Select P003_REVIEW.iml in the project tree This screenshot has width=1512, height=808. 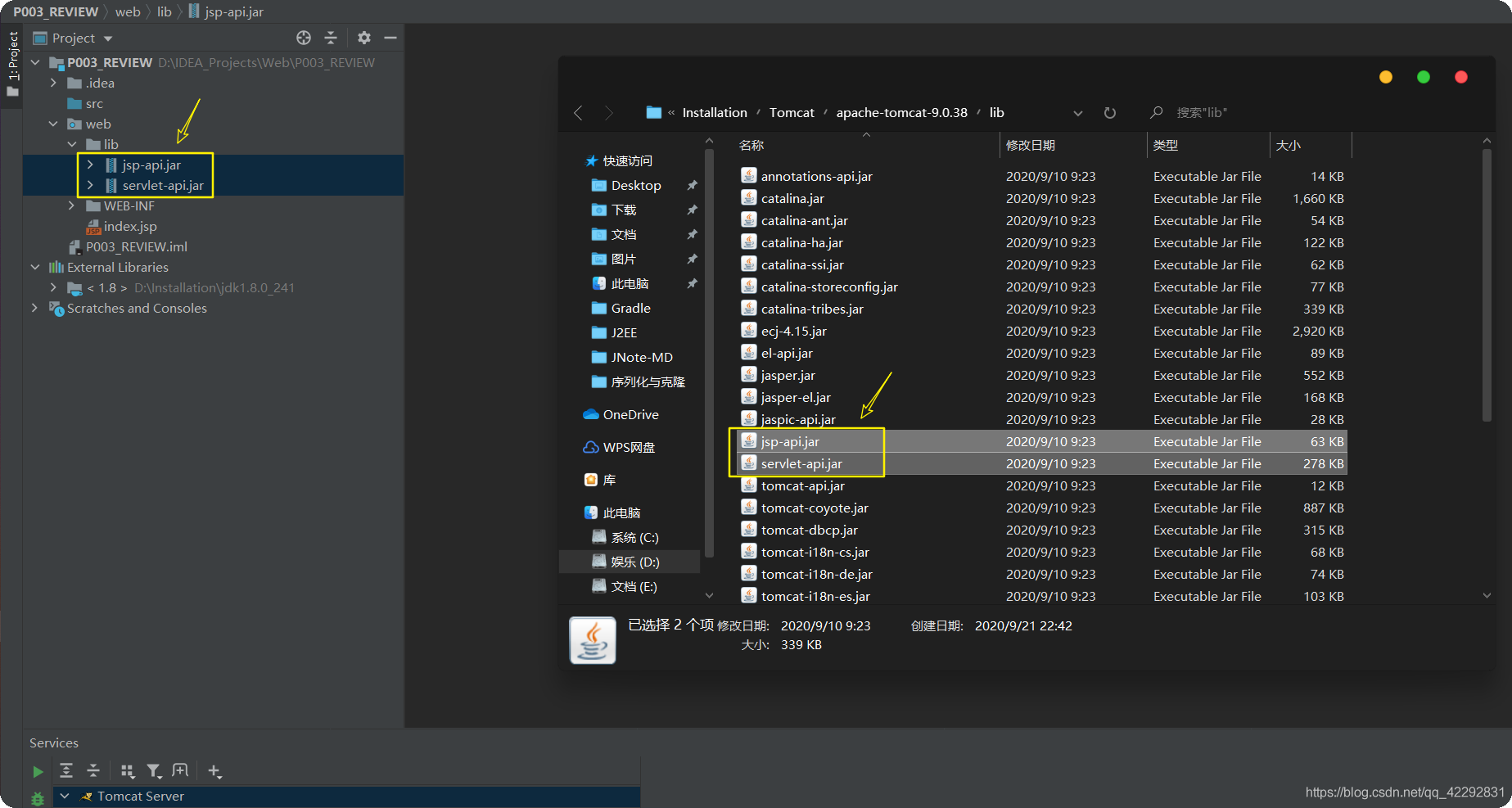[x=137, y=246]
